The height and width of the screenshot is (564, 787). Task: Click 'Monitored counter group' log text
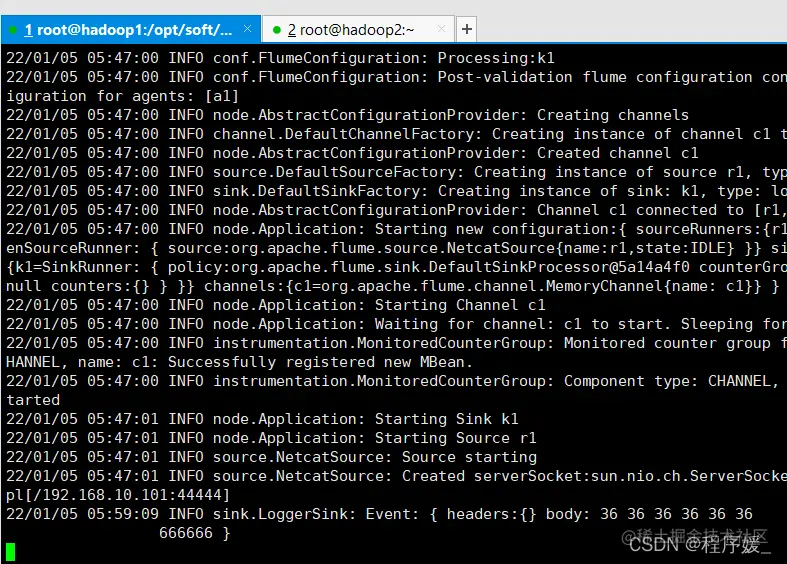(667, 344)
